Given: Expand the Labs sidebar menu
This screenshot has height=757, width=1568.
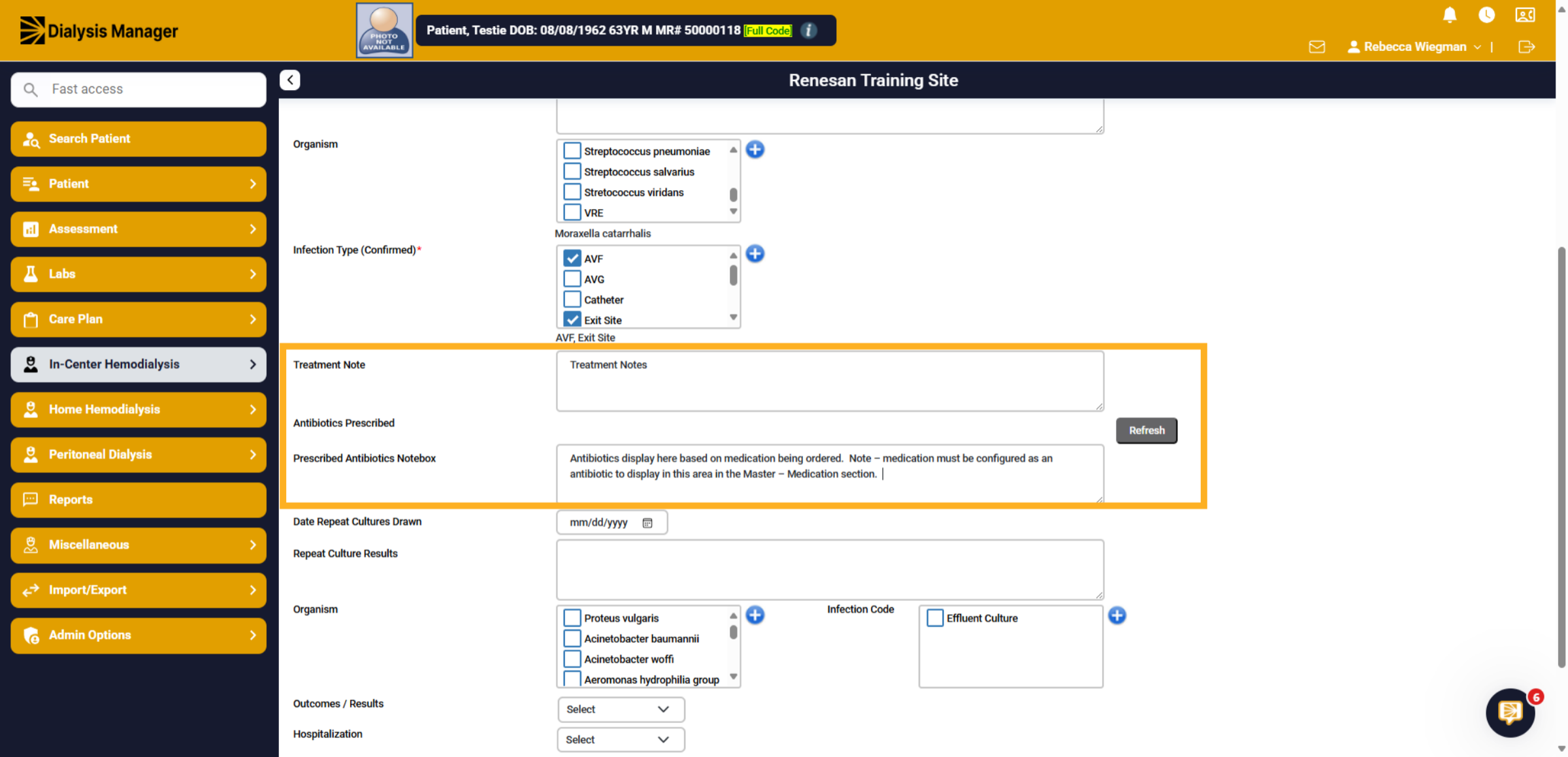Looking at the screenshot, I should (139, 274).
